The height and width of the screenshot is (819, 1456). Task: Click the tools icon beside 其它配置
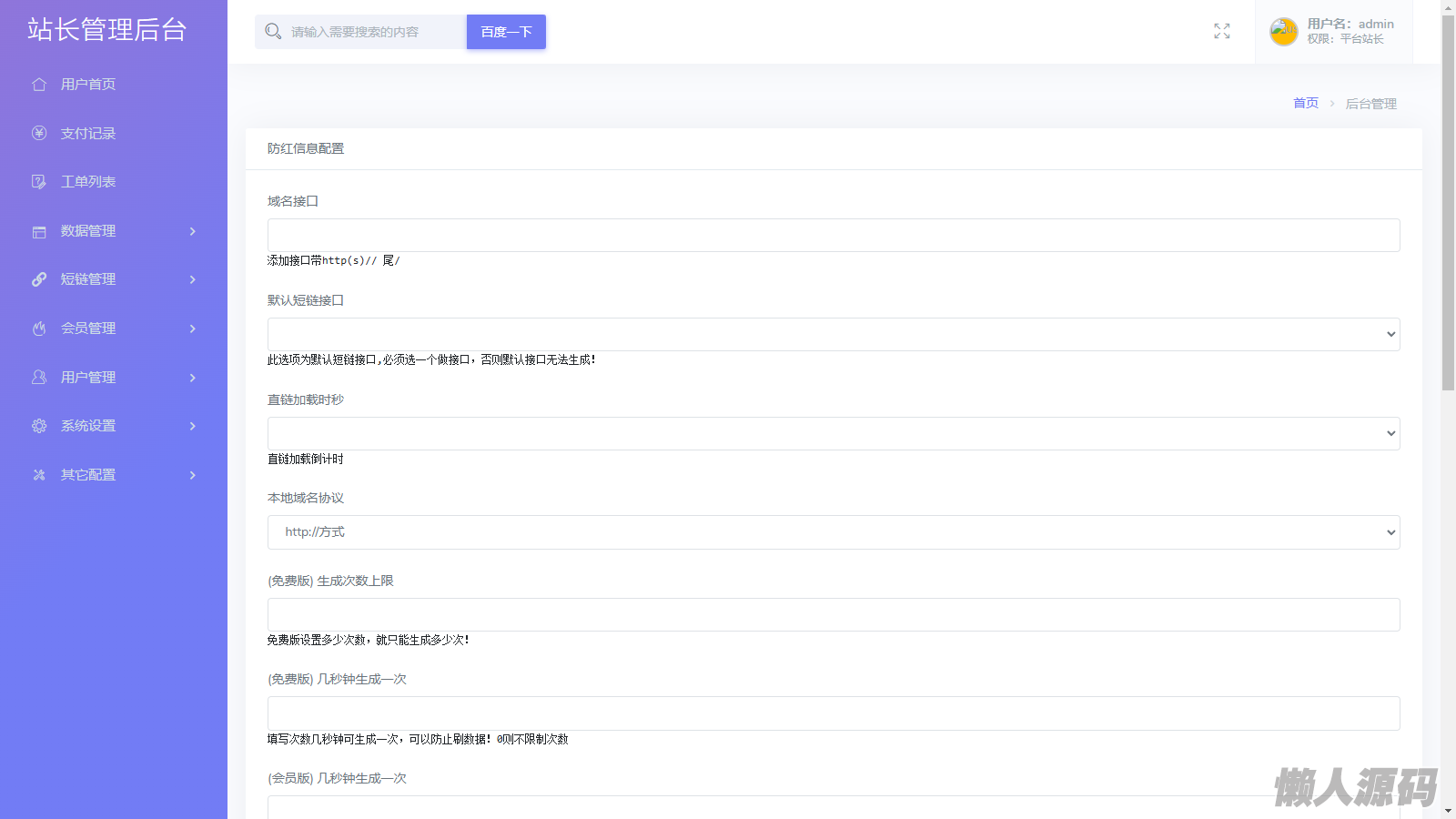[39, 475]
